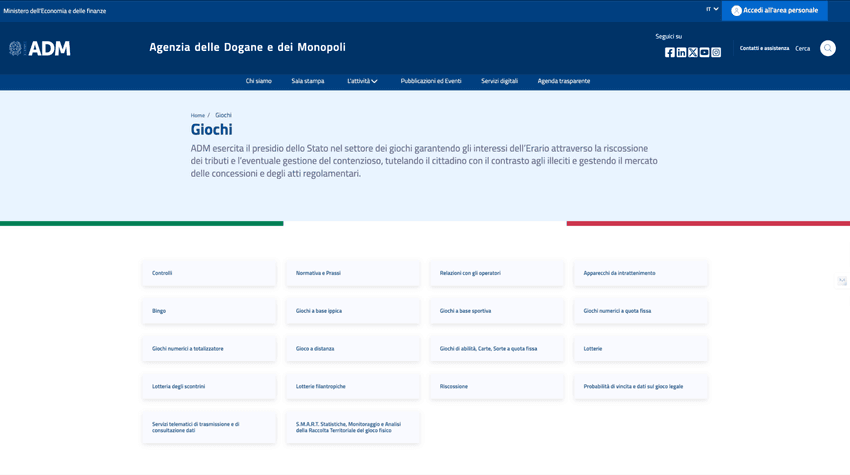850x475 pixels.
Task: Open Apparecchi da intrattenimento card
Action: pyautogui.click(x=640, y=273)
